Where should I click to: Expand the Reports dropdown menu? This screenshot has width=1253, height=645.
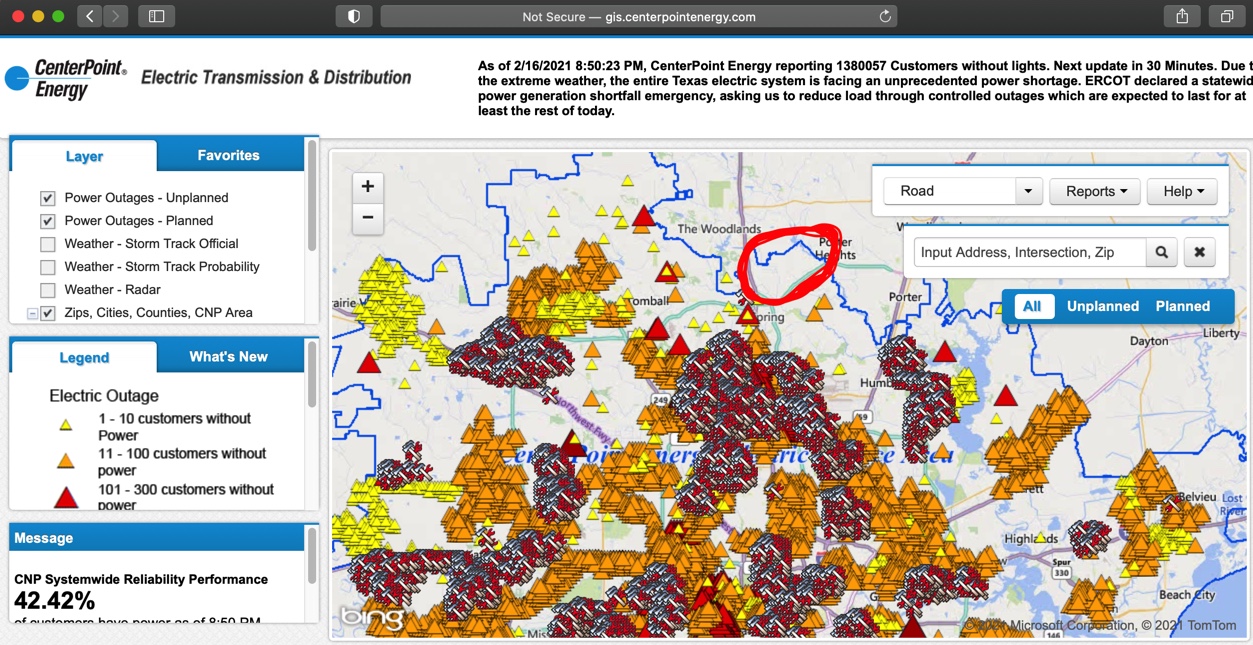pyautogui.click(x=1095, y=191)
